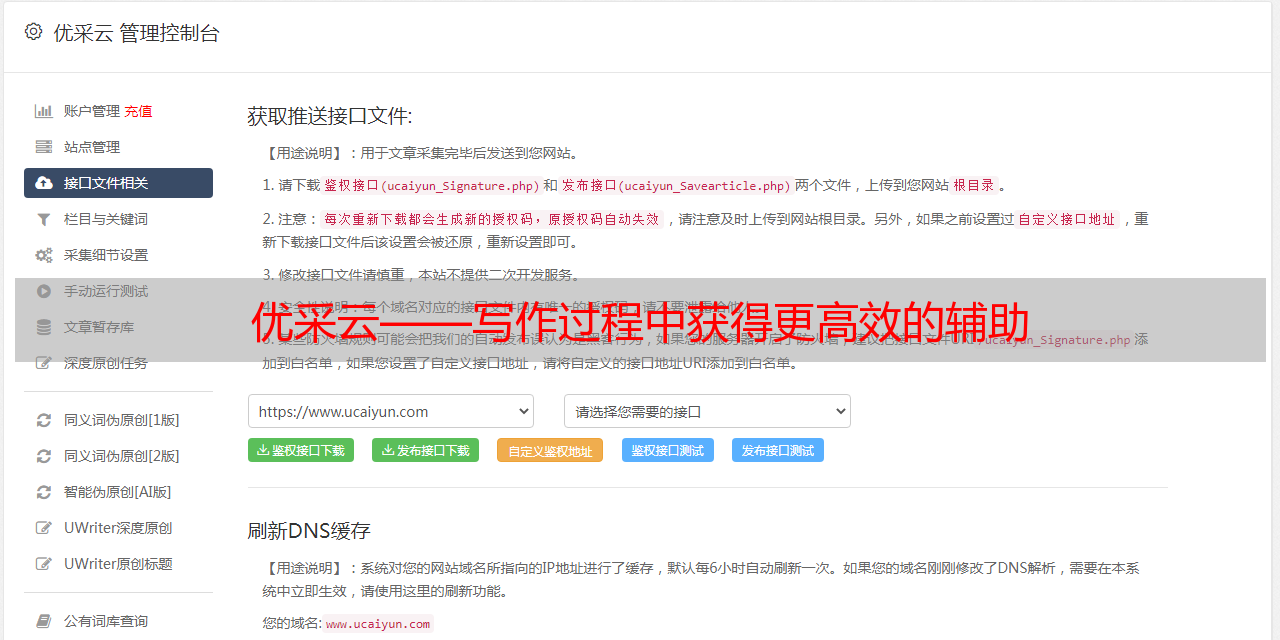
Task: Click the blue 鉴权接口测试 button
Action: click(668, 450)
